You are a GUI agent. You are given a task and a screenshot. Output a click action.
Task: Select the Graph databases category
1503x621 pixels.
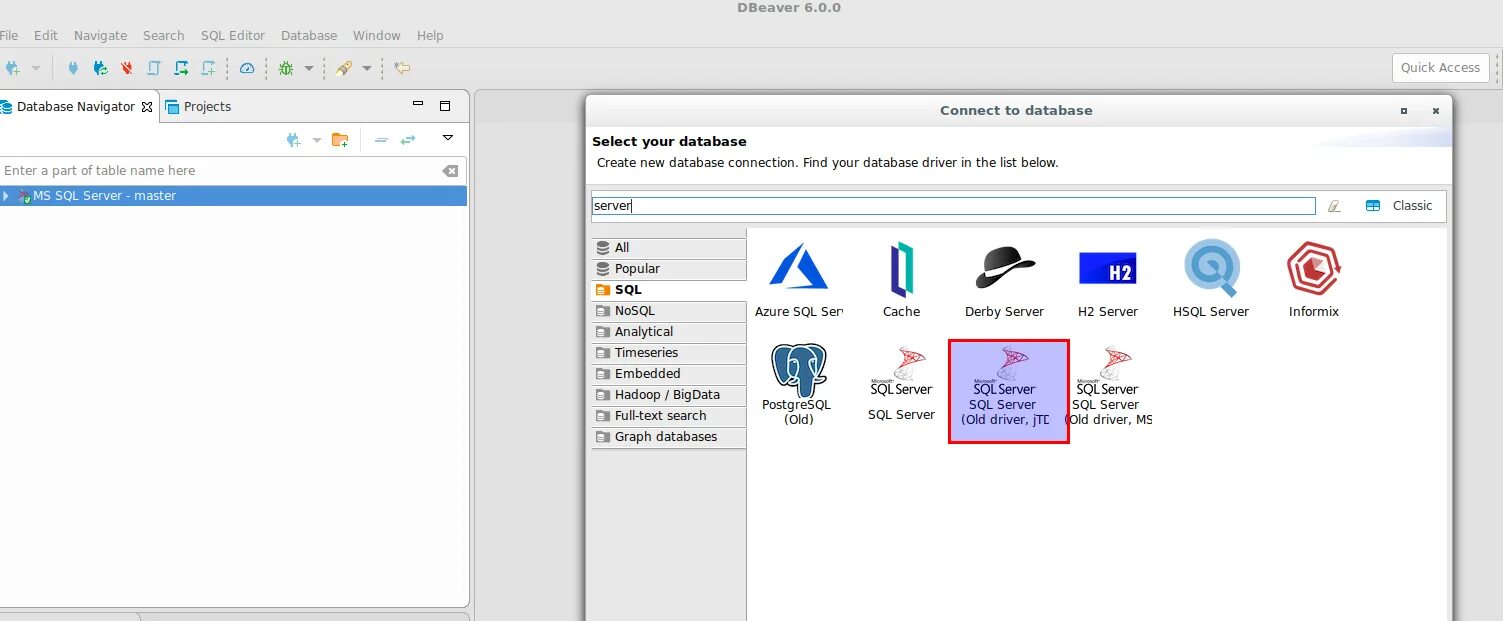[x=669, y=437]
